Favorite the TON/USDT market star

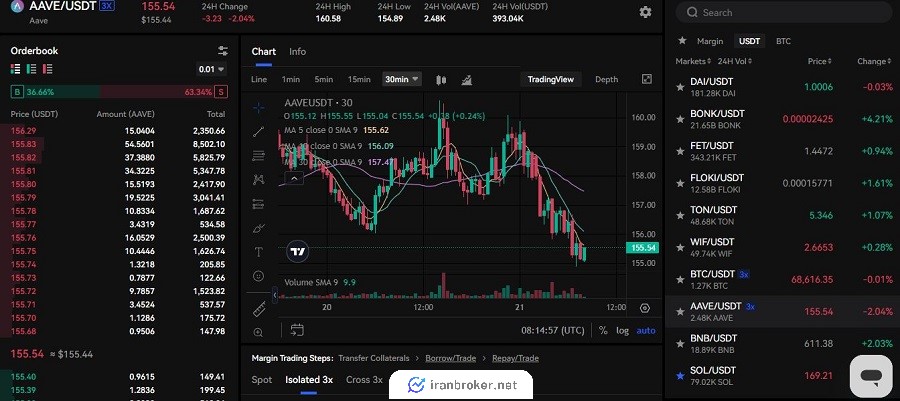click(x=681, y=216)
